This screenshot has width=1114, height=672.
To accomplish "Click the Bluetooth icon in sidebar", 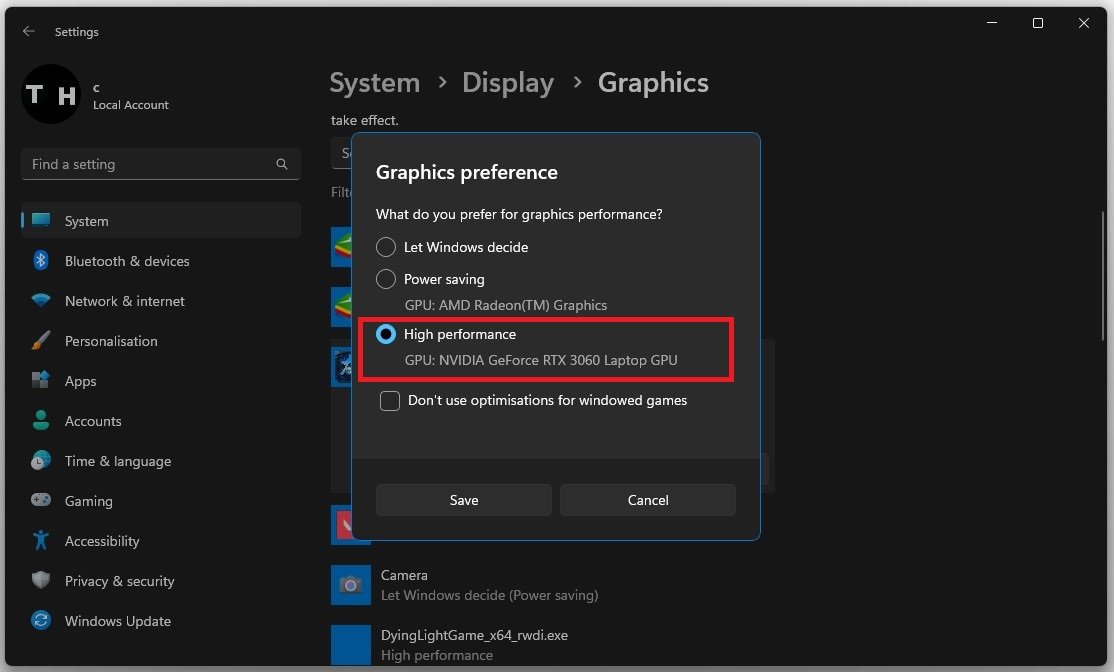I will 40,261.
